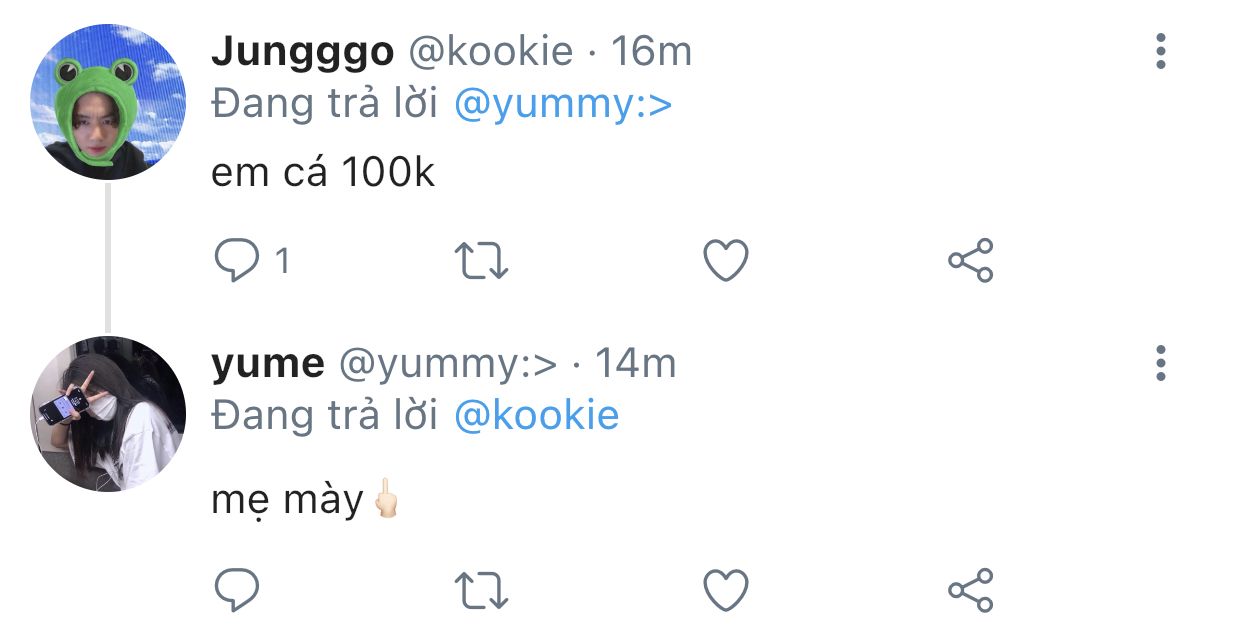Like yume's reply with heart icon
This screenshot has height=630, width=1242.
click(726, 590)
